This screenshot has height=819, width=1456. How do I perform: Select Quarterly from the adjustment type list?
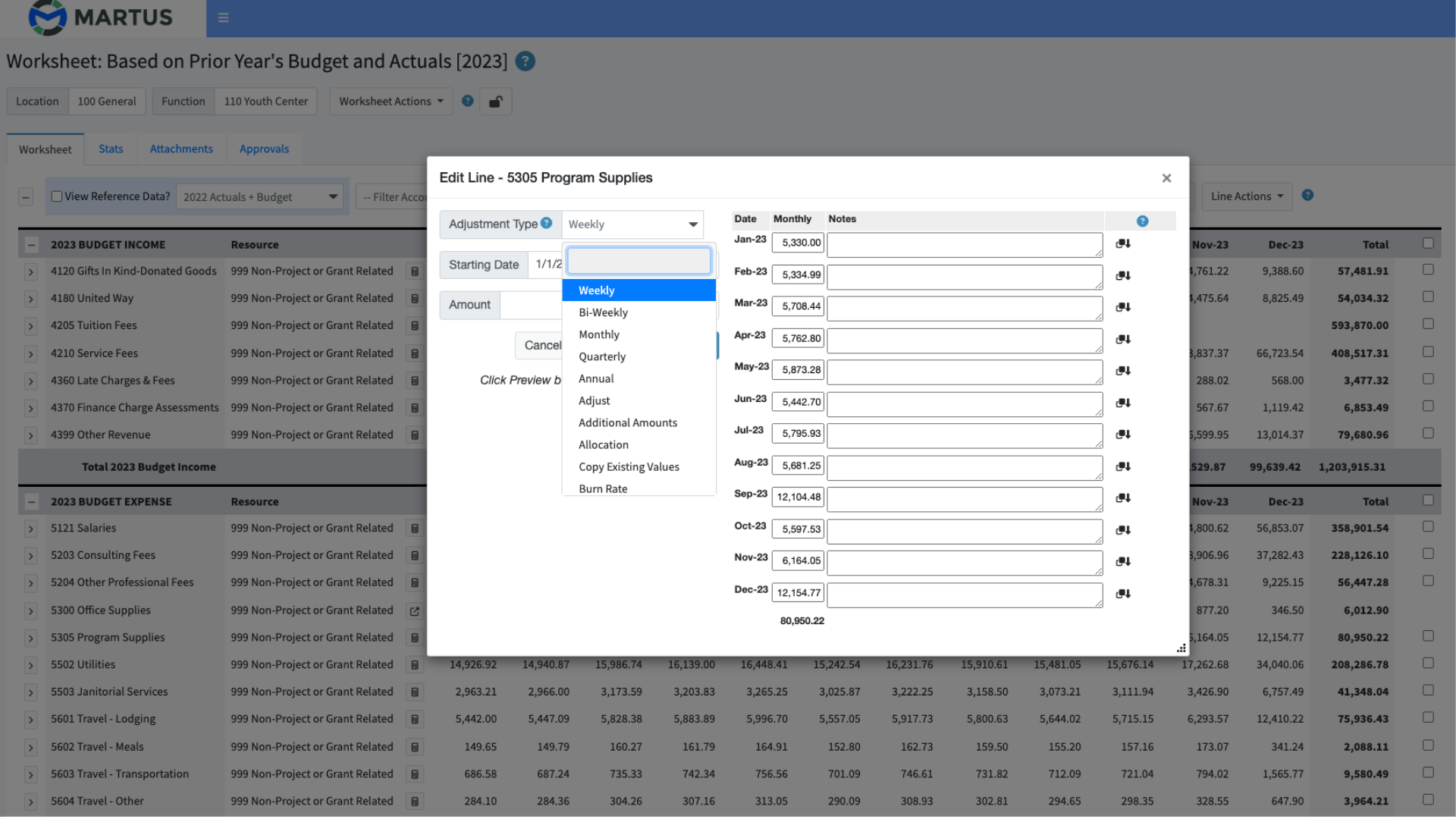click(x=601, y=356)
